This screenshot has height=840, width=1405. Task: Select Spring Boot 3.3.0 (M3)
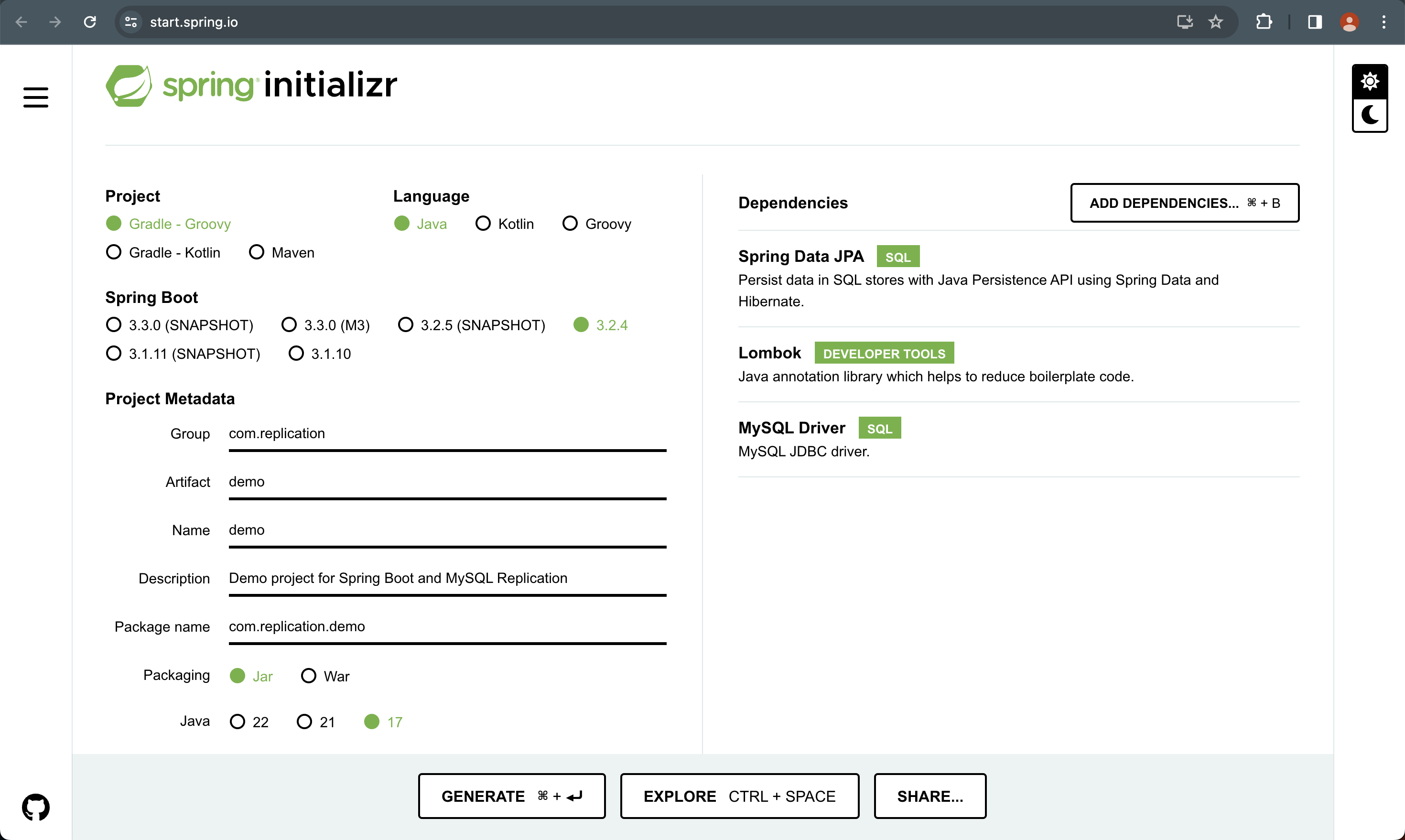(325, 325)
